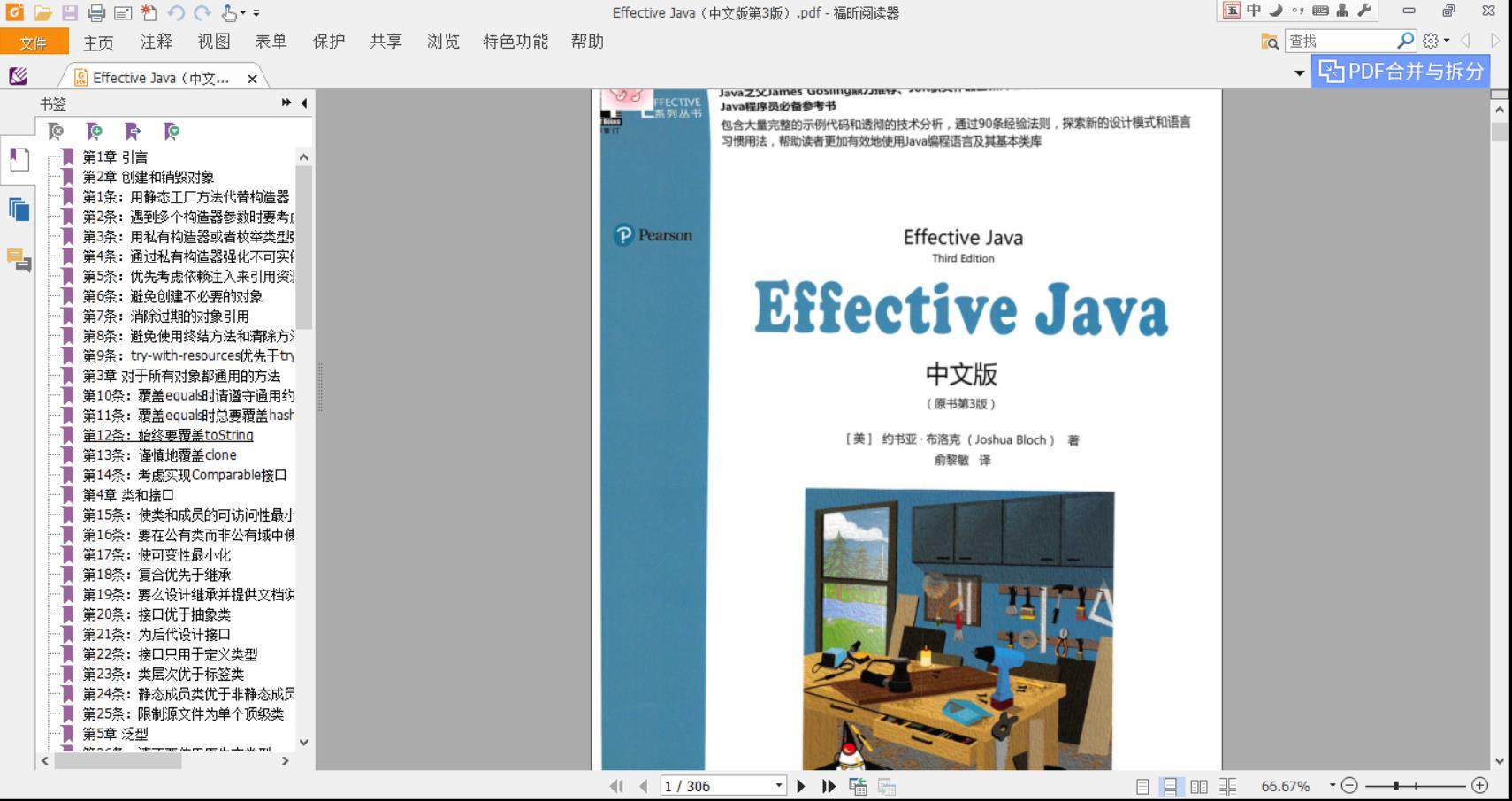The width and height of the screenshot is (1512, 801).
Task: Show the comments side panel icon
Action: click(19, 260)
